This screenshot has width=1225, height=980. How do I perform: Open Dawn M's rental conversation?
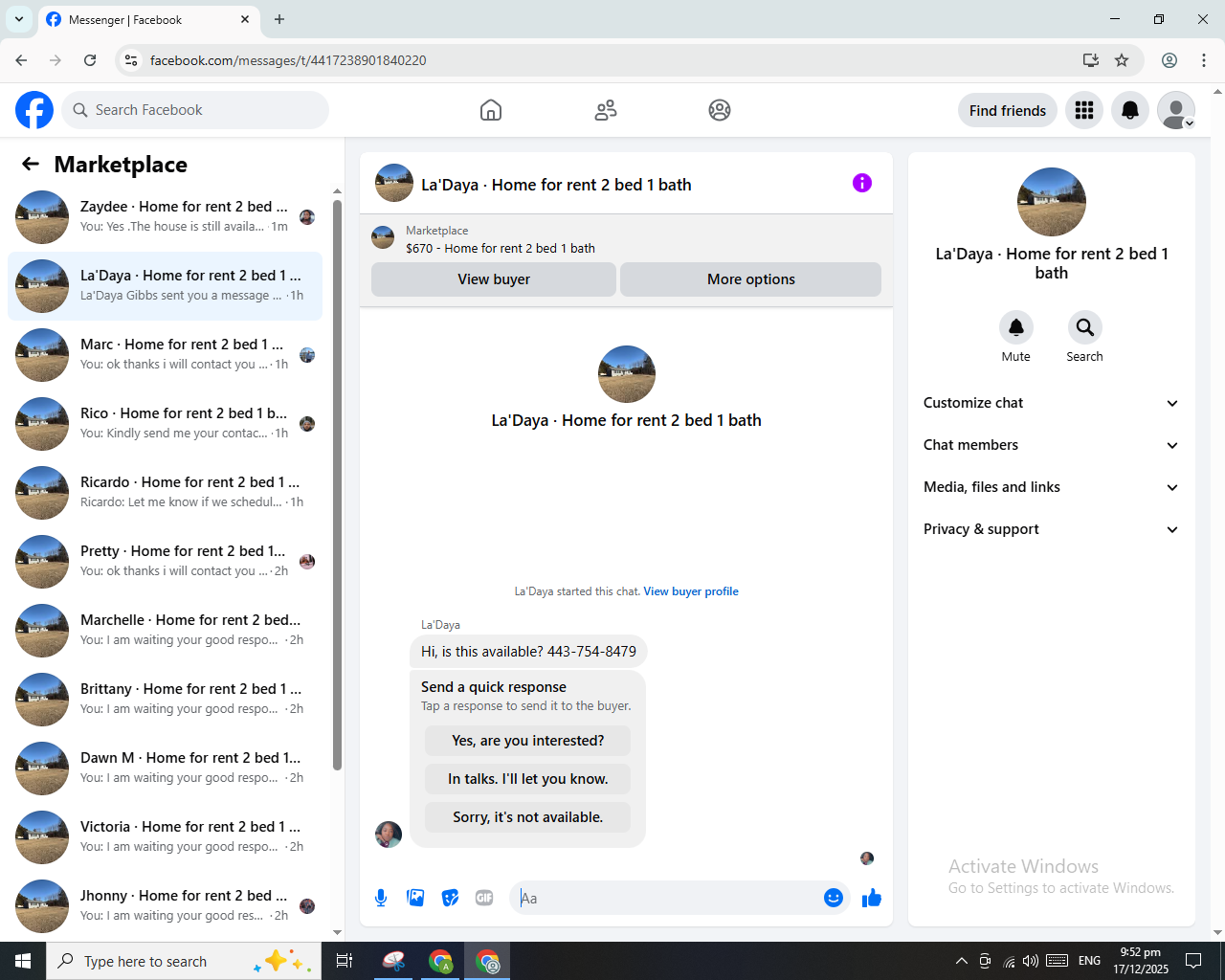coord(165,768)
